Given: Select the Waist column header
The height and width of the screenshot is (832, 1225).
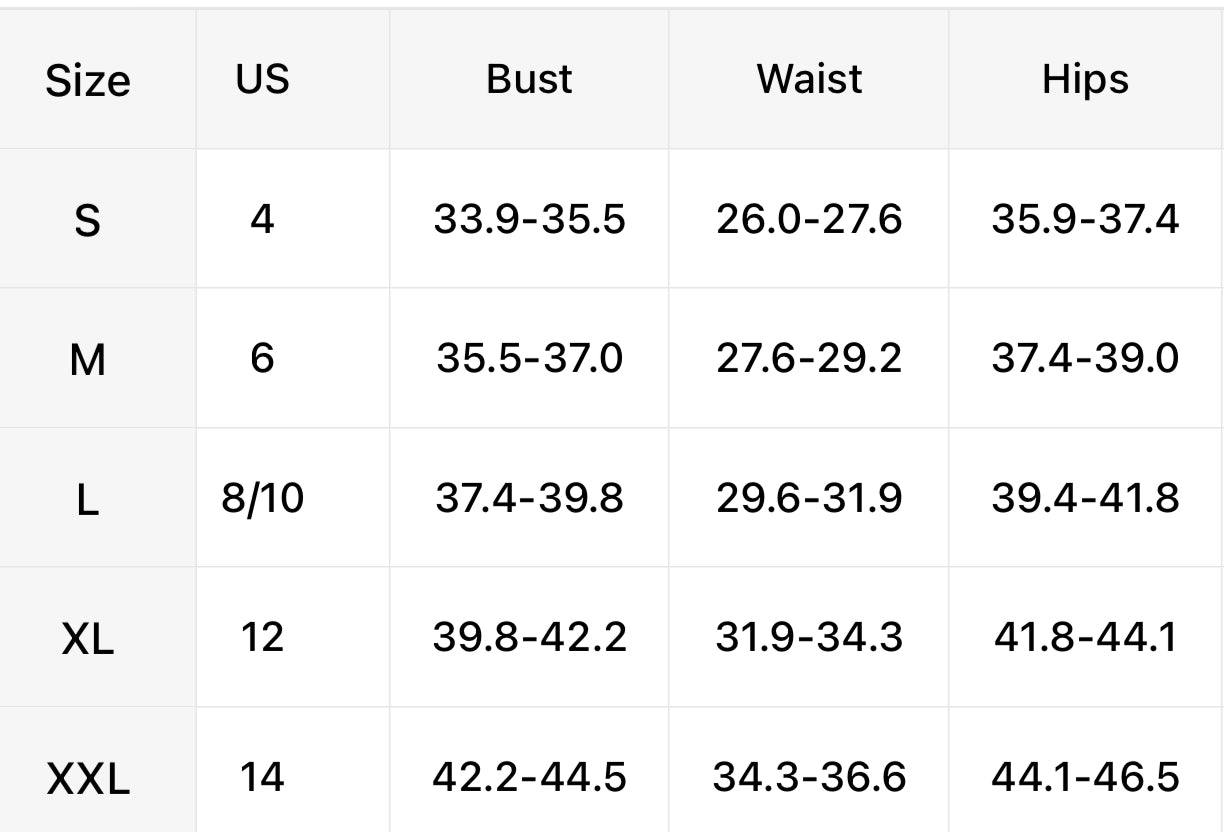Looking at the screenshot, I should 809,78.
